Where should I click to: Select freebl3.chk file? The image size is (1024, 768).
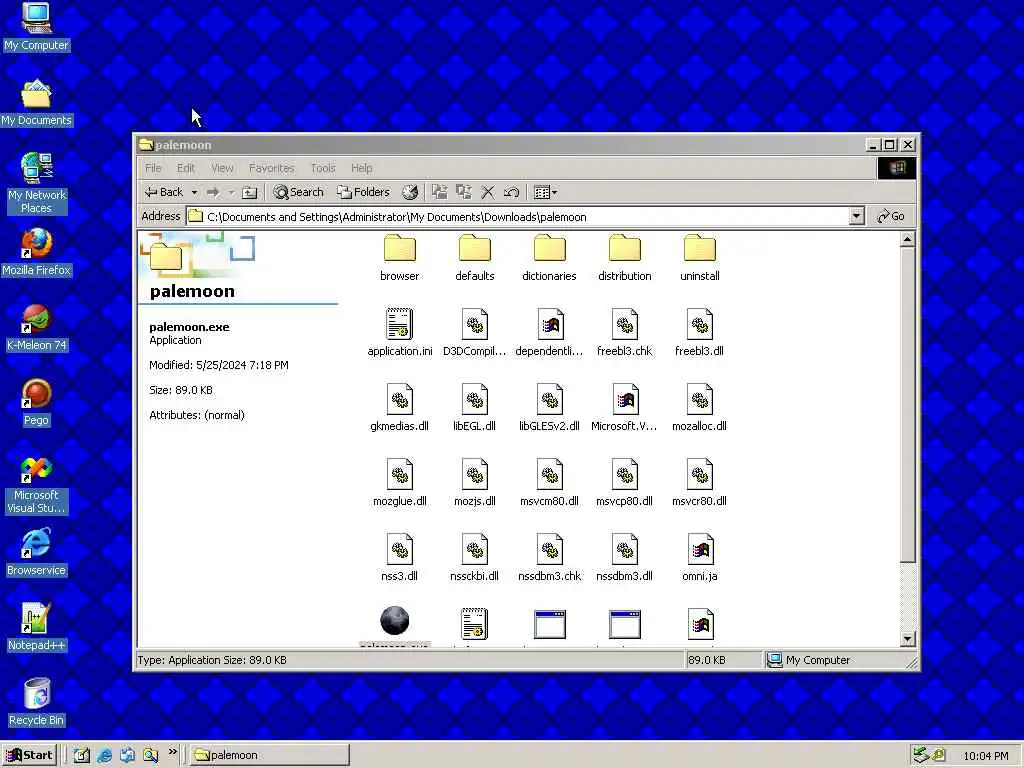pyautogui.click(x=624, y=332)
